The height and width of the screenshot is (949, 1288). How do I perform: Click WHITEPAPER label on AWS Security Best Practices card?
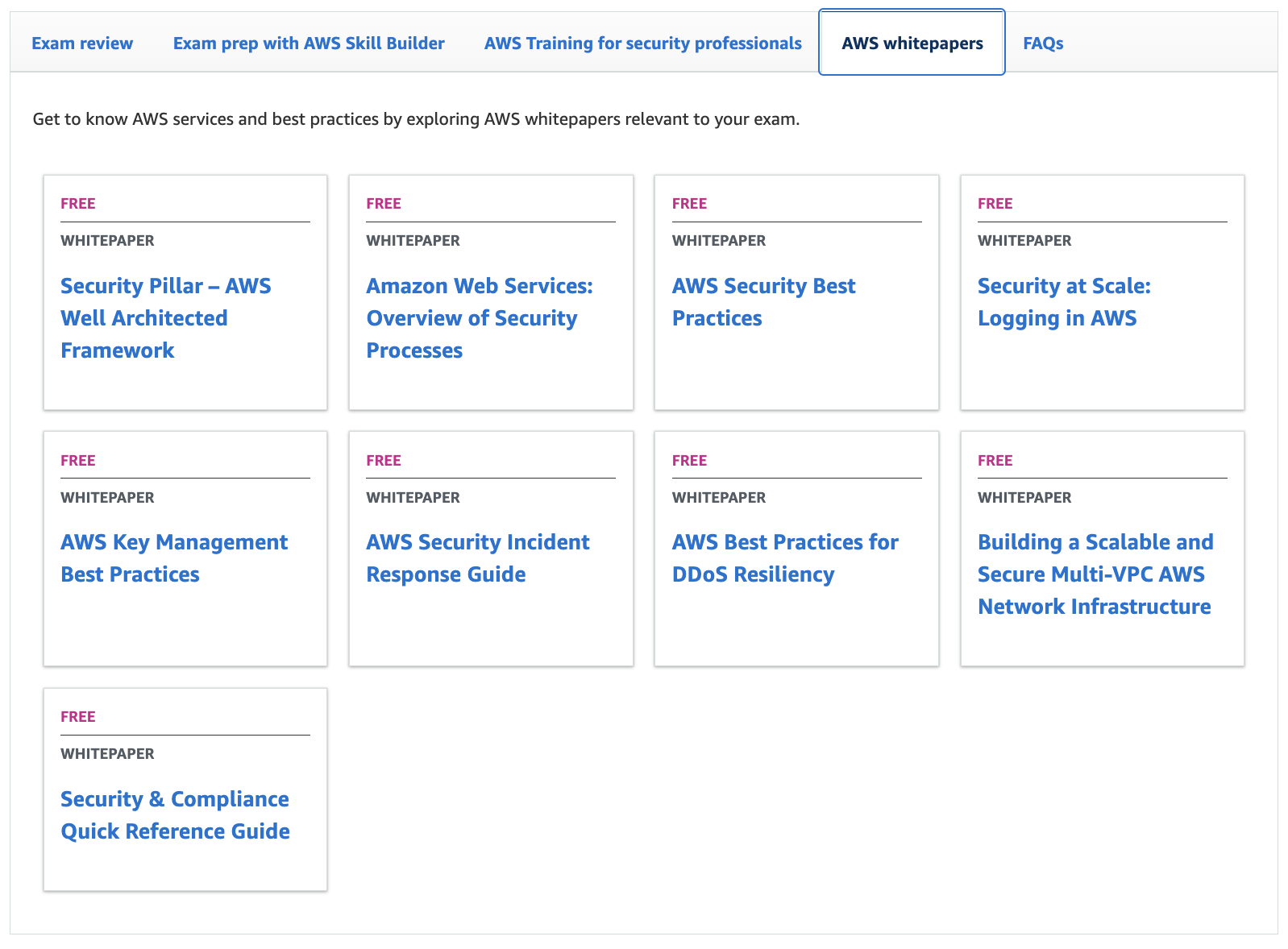pyautogui.click(x=719, y=241)
